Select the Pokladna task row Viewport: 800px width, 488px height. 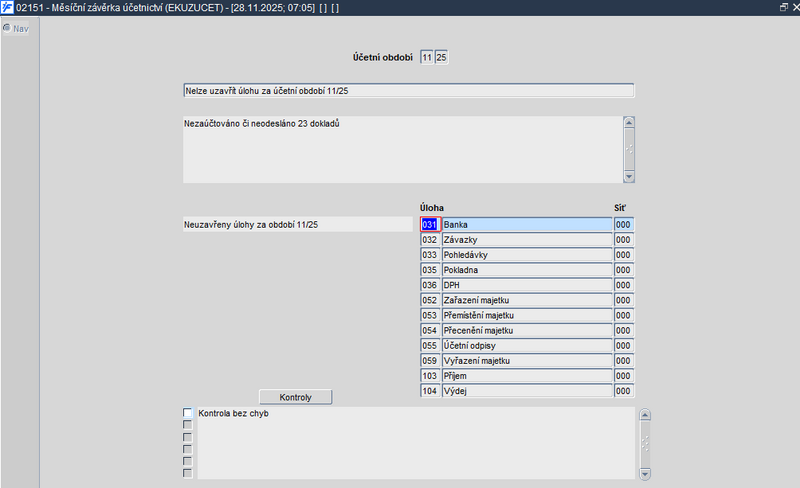527,270
